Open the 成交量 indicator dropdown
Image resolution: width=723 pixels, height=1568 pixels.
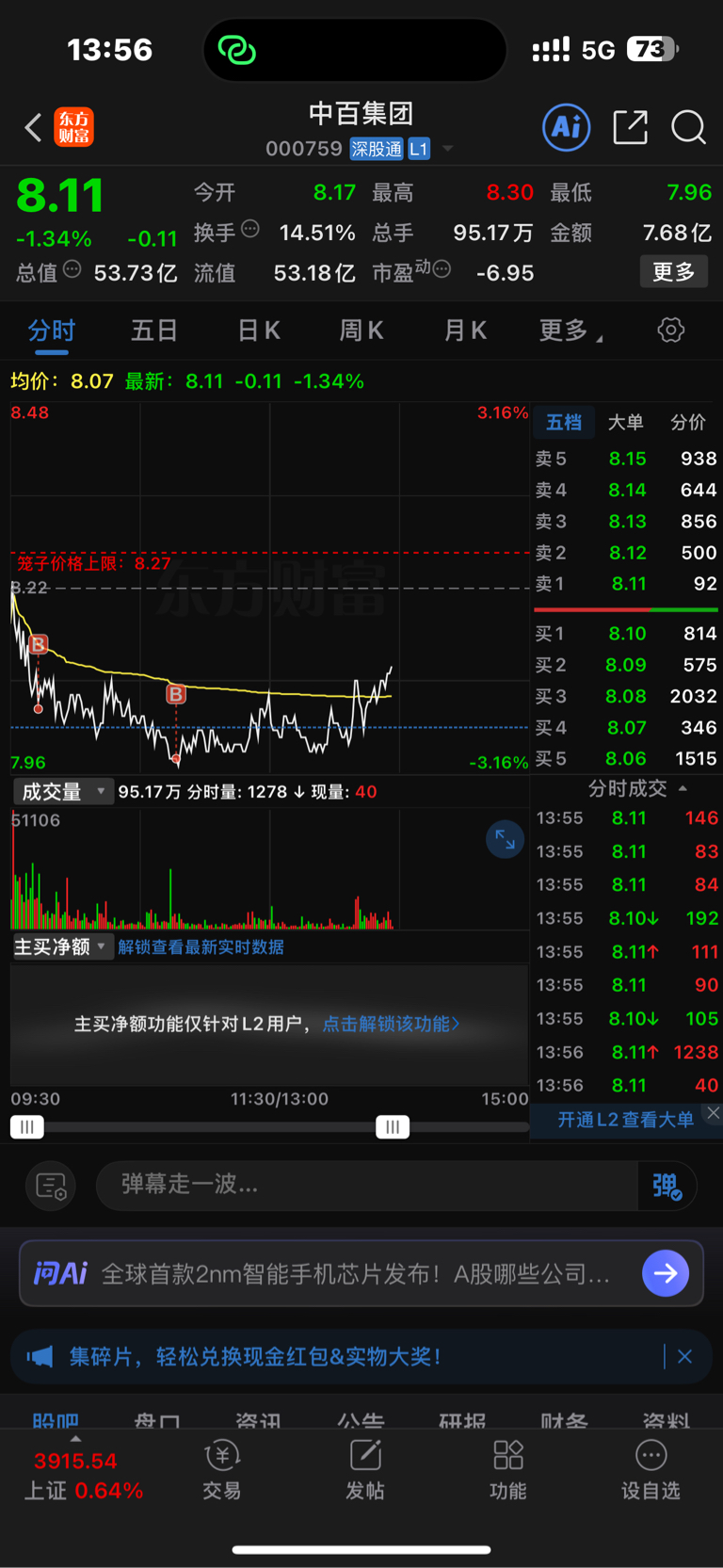[x=63, y=792]
